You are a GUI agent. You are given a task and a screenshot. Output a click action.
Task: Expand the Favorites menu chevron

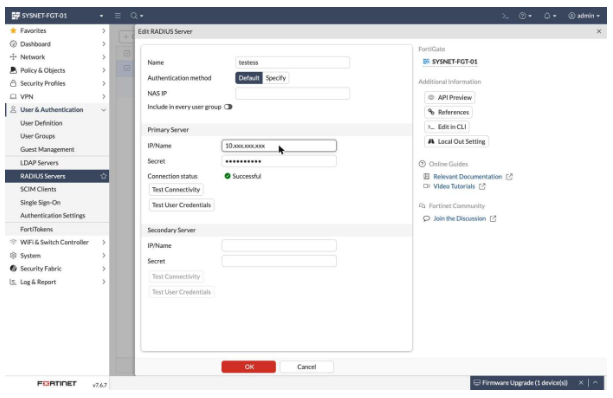coord(104,30)
